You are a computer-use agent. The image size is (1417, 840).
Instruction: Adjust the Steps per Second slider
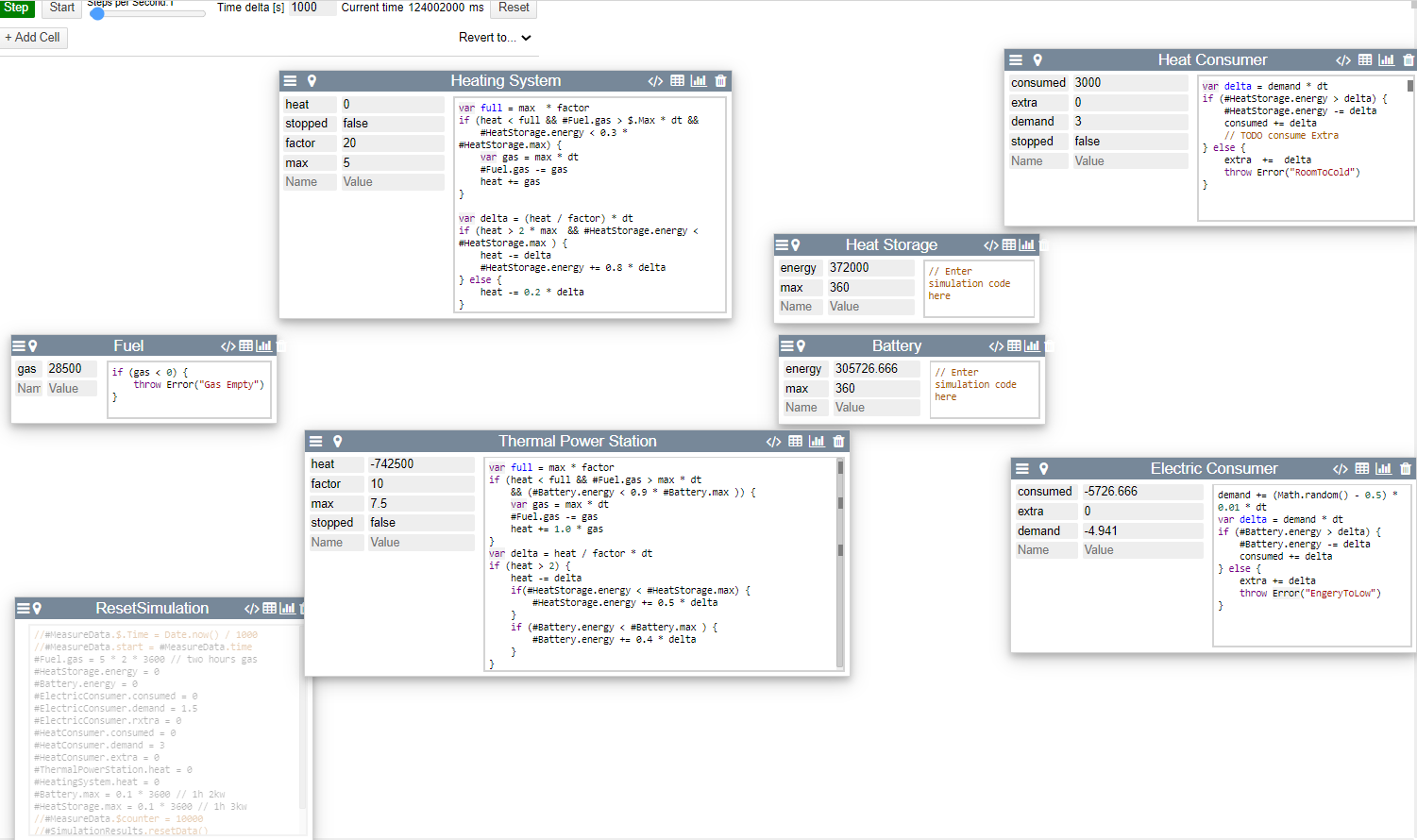(97, 14)
